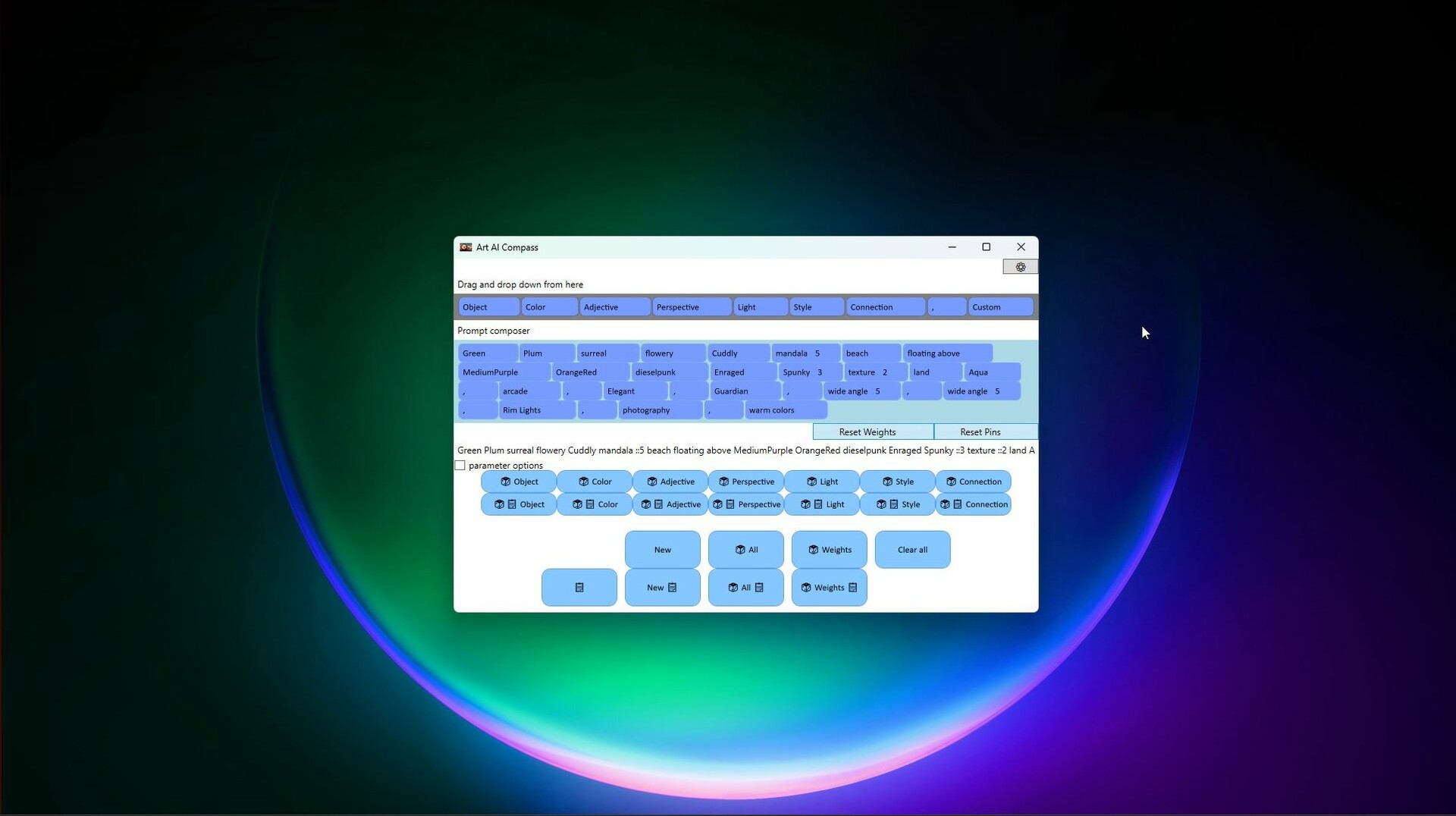Click the Clear all button
This screenshot has height=816, width=1456.
pos(912,550)
